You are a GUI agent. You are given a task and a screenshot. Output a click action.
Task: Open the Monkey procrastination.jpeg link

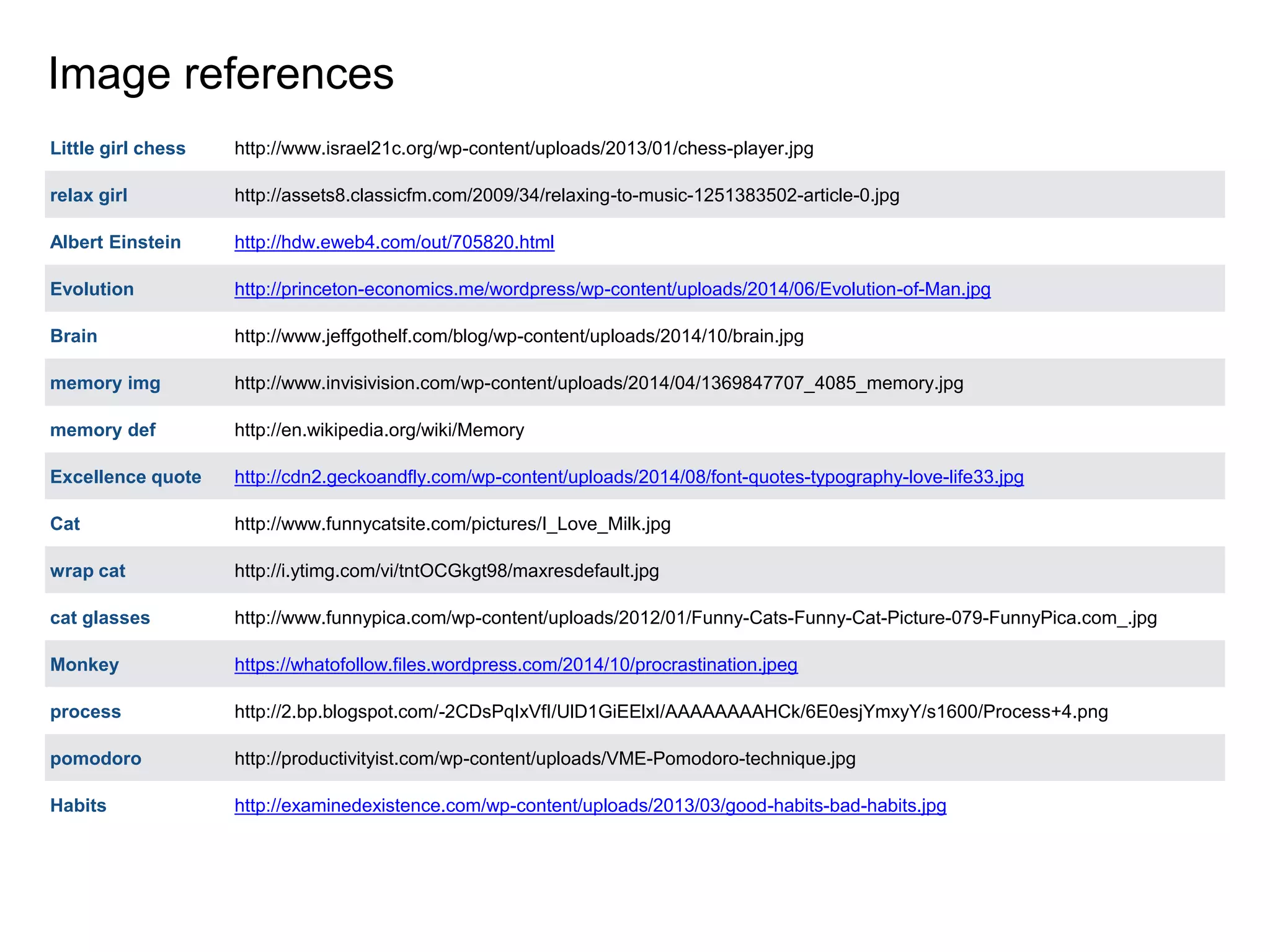[516, 665]
